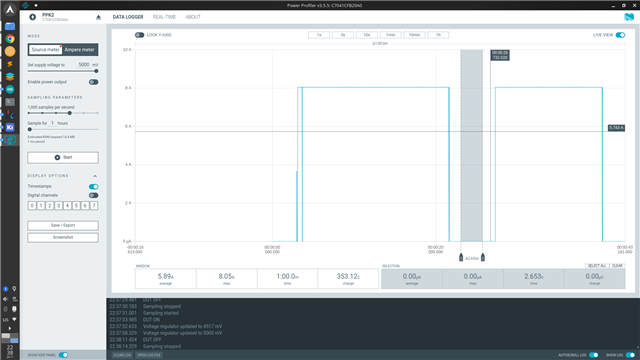The height and width of the screenshot is (360, 640).
Task: Click the Sample for hours input field
Action: pyautogui.click(x=52, y=123)
